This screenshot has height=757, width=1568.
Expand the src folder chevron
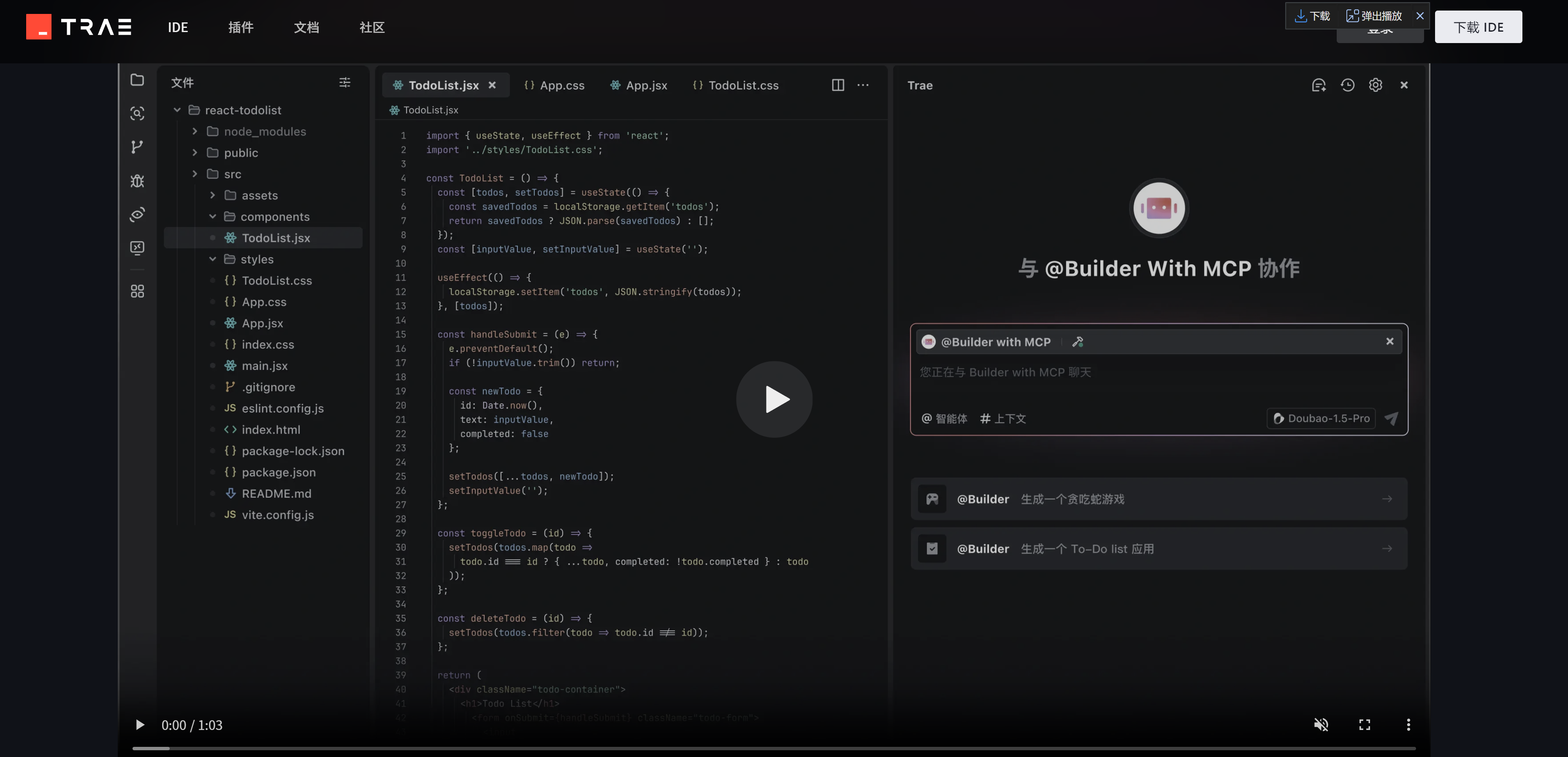pos(195,174)
